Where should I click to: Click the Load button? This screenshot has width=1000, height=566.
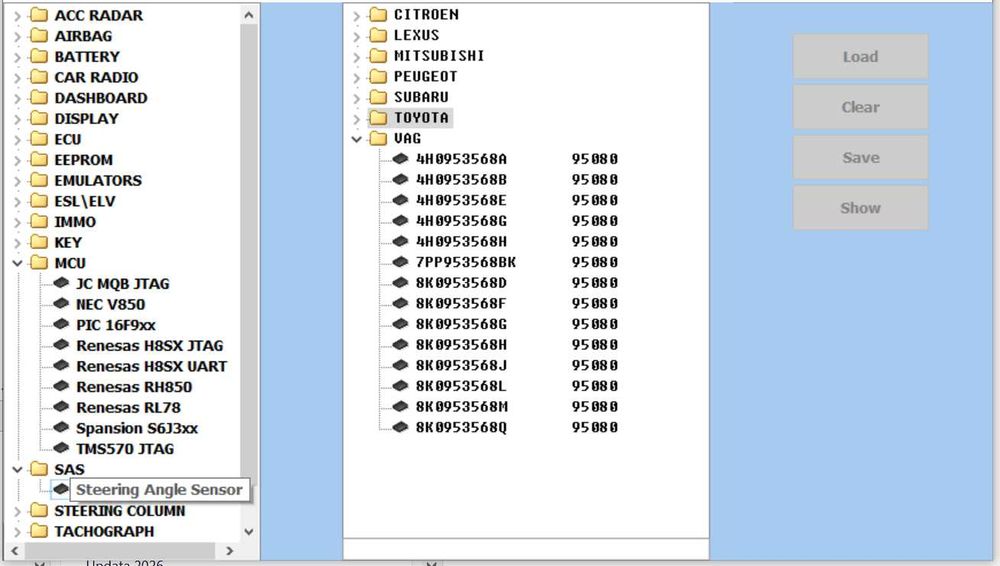tap(860, 56)
